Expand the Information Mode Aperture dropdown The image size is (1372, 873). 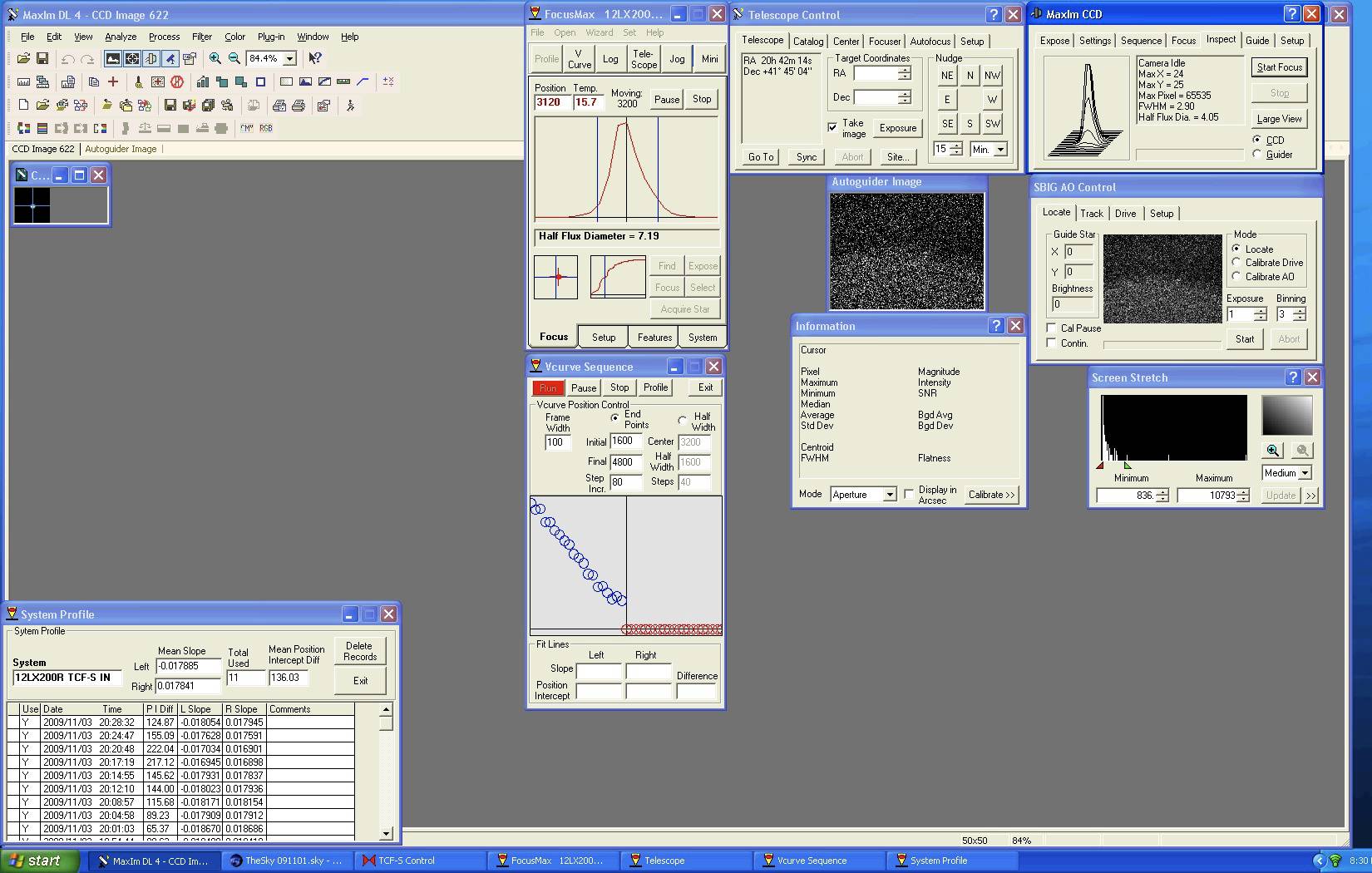(889, 495)
